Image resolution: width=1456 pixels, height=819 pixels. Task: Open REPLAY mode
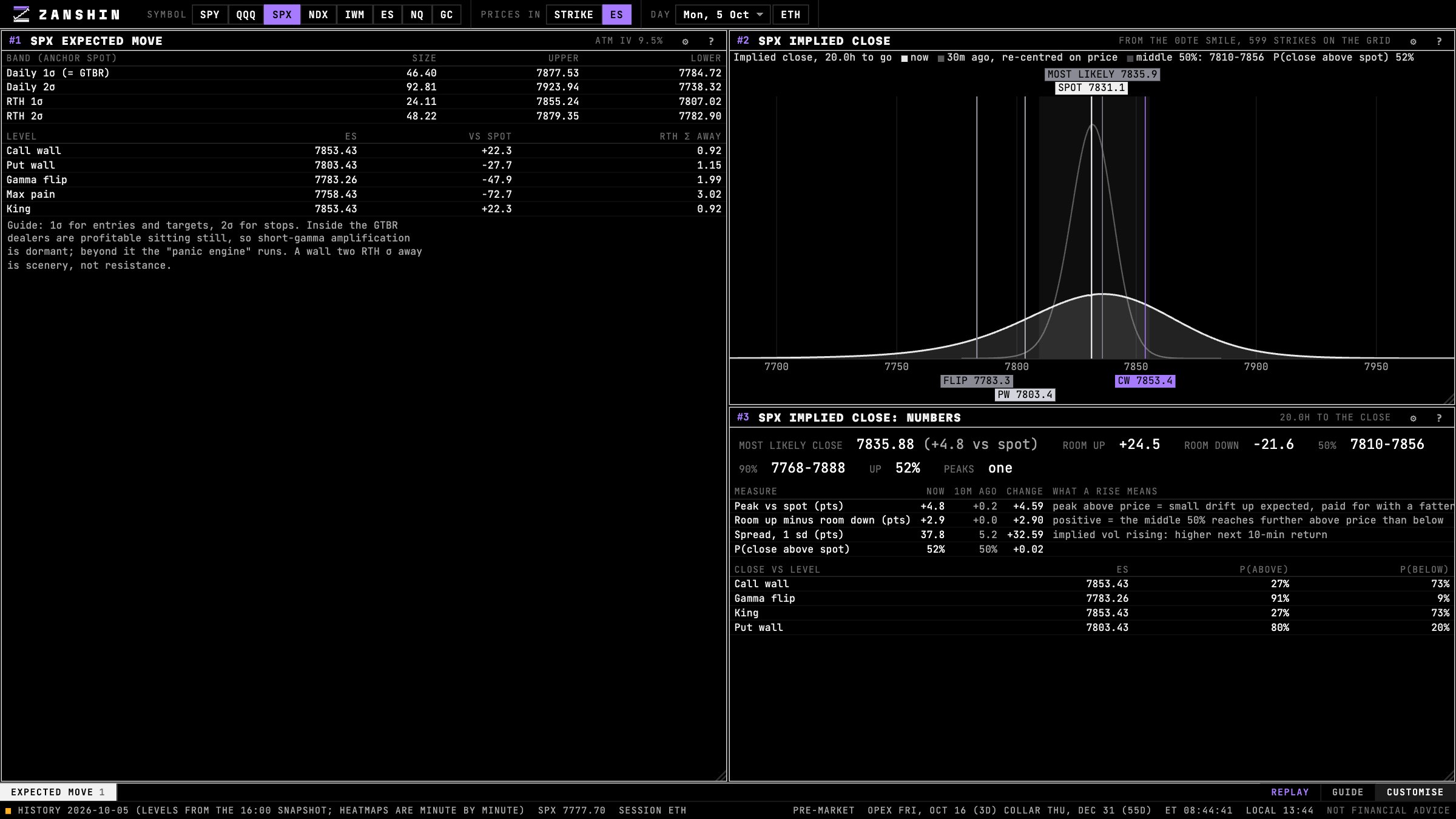[x=1290, y=792]
